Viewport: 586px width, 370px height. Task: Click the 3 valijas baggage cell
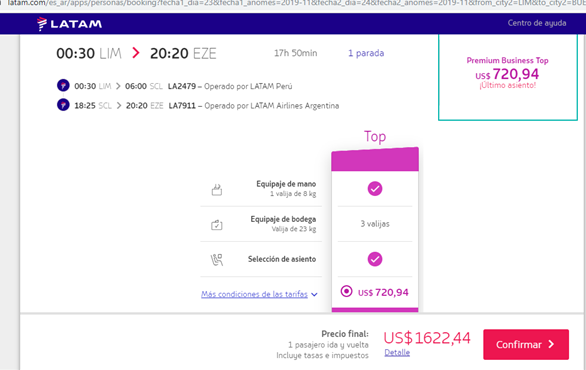point(375,223)
